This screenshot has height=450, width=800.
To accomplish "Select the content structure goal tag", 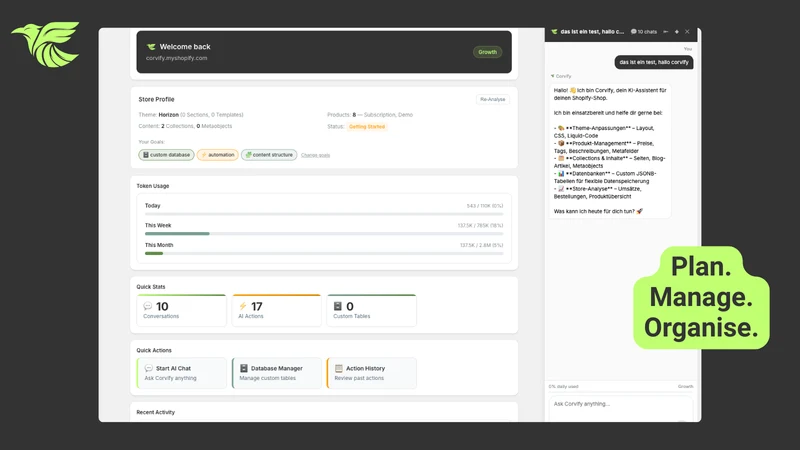I will click(269, 155).
